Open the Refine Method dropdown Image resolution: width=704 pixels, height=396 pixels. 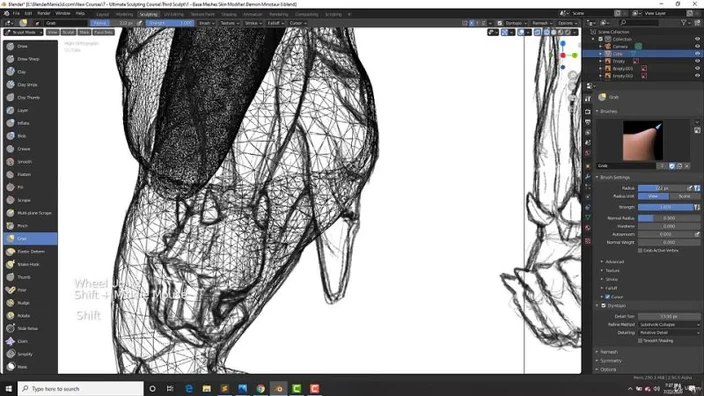pos(669,325)
